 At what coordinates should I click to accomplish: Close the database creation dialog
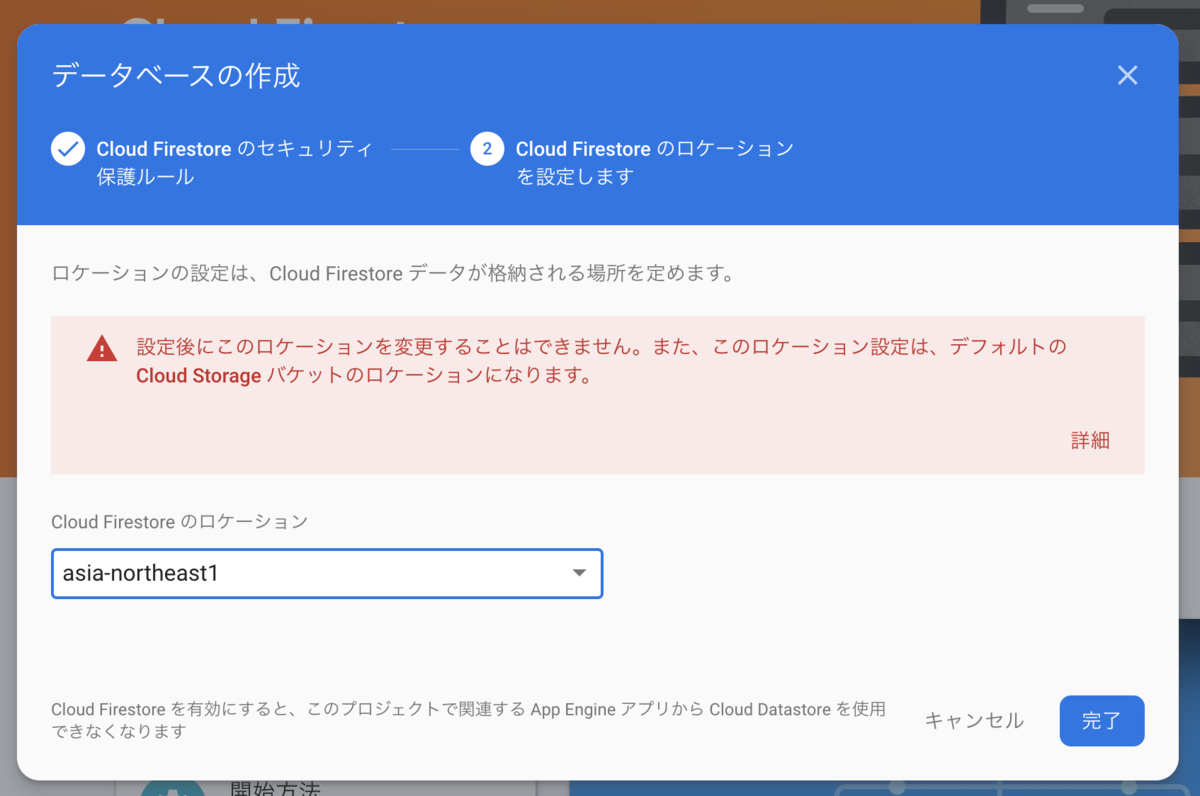pyautogui.click(x=1127, y=75)
